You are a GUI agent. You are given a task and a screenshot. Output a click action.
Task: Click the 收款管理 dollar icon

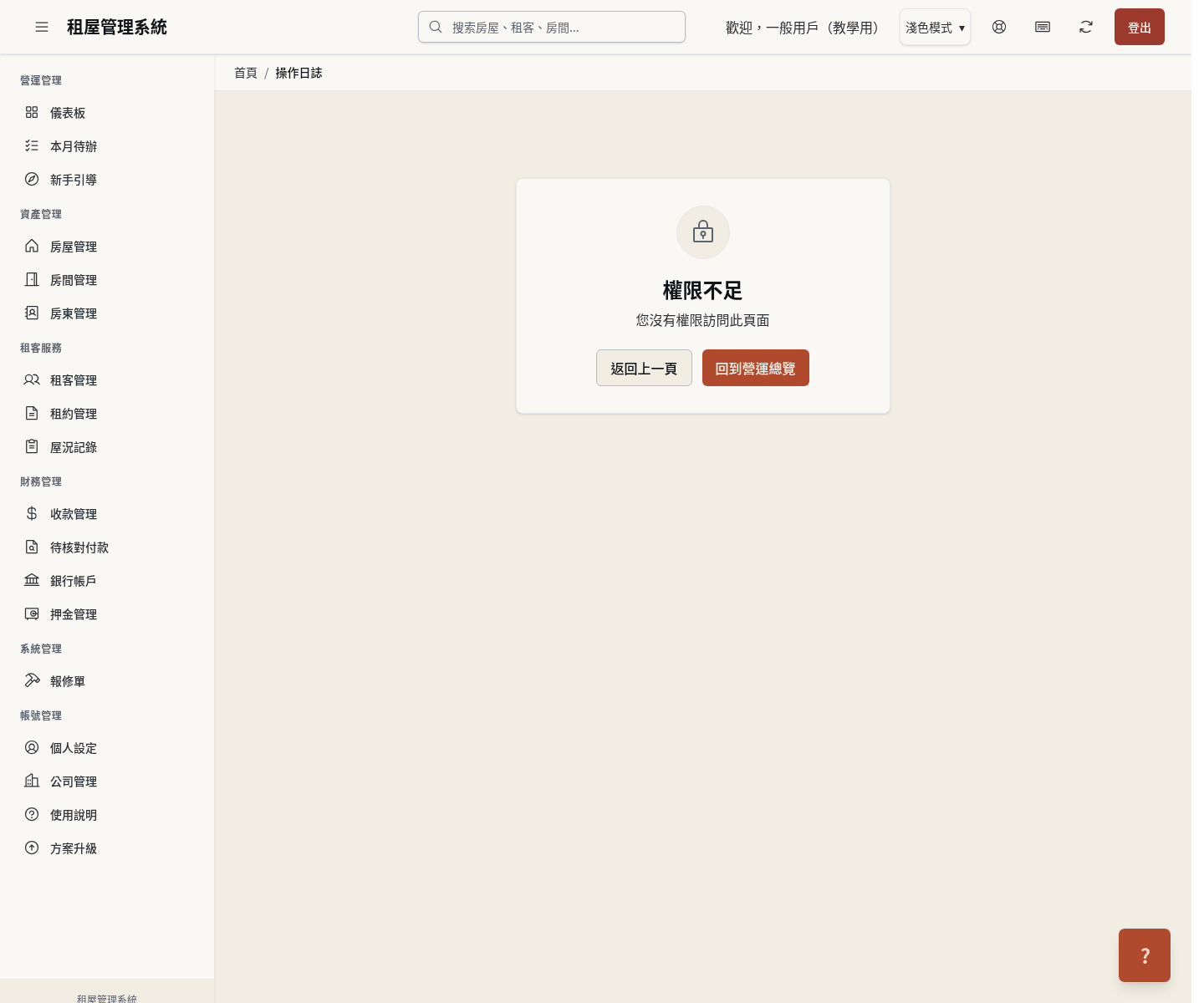click(32, 513)
